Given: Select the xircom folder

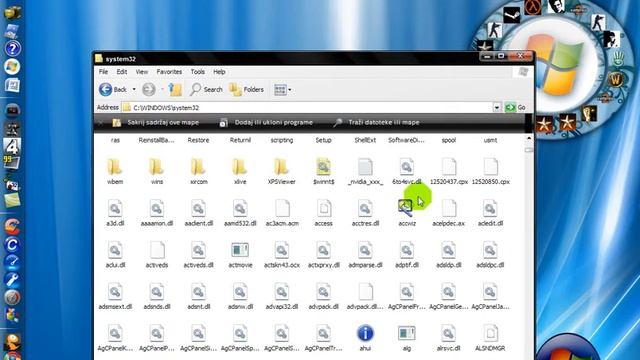Looking at the screenshot, I should coord(198,171).
